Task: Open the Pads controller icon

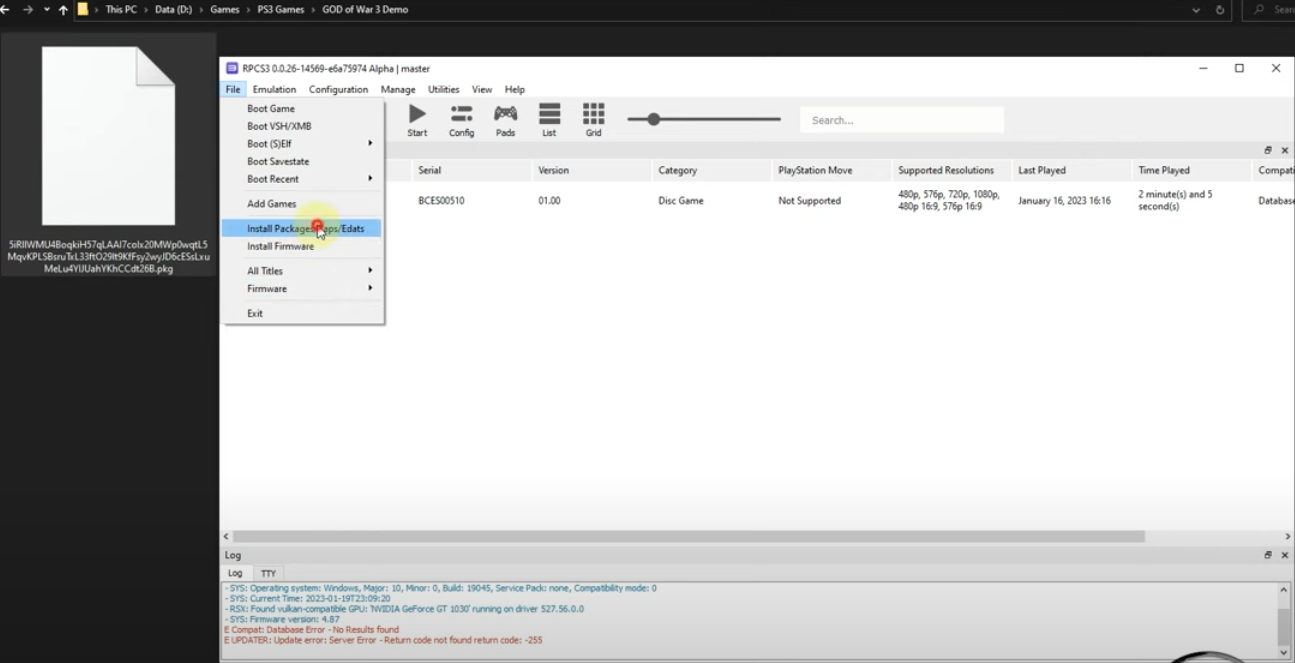Action: (x=506, y=114)
